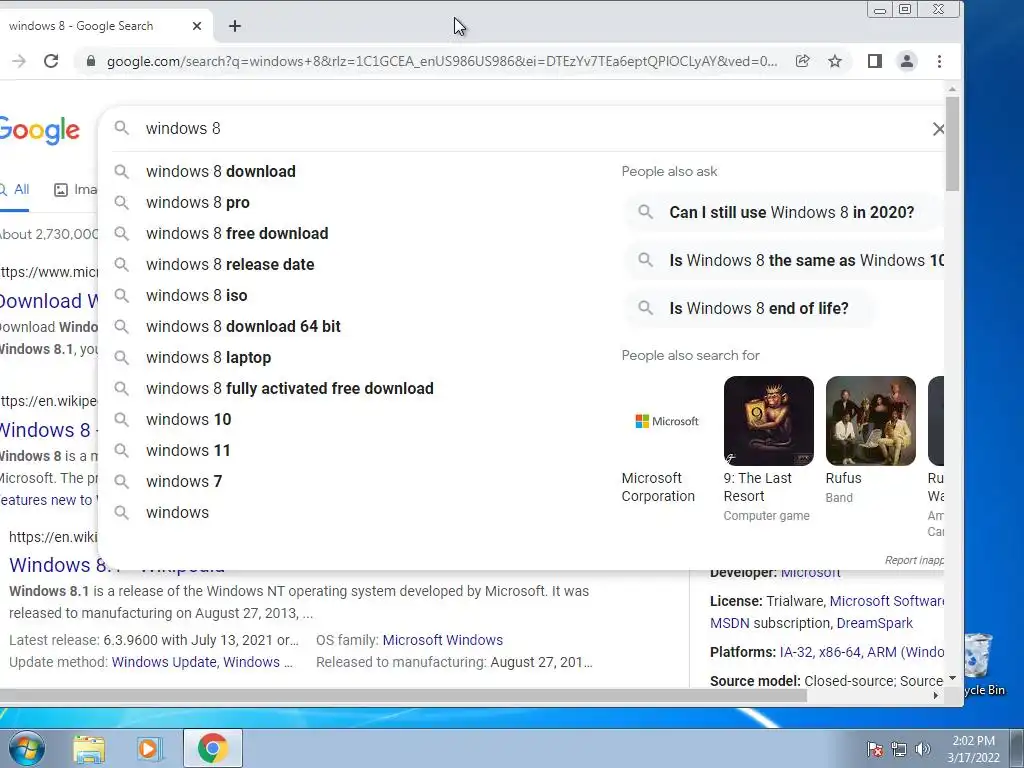Click search icon beside 'windows 8 download'
This screenshot has width=1024, height=768.
(x=121, y=171)
